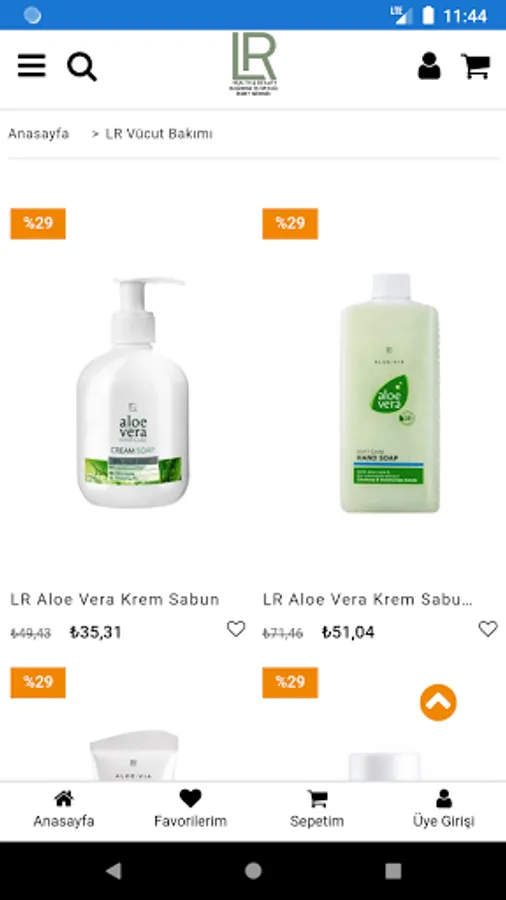Click the LR Vücut Bakımı breadcrumb
The width and height of the screenshot is (506, 900).
pos(159,134)
